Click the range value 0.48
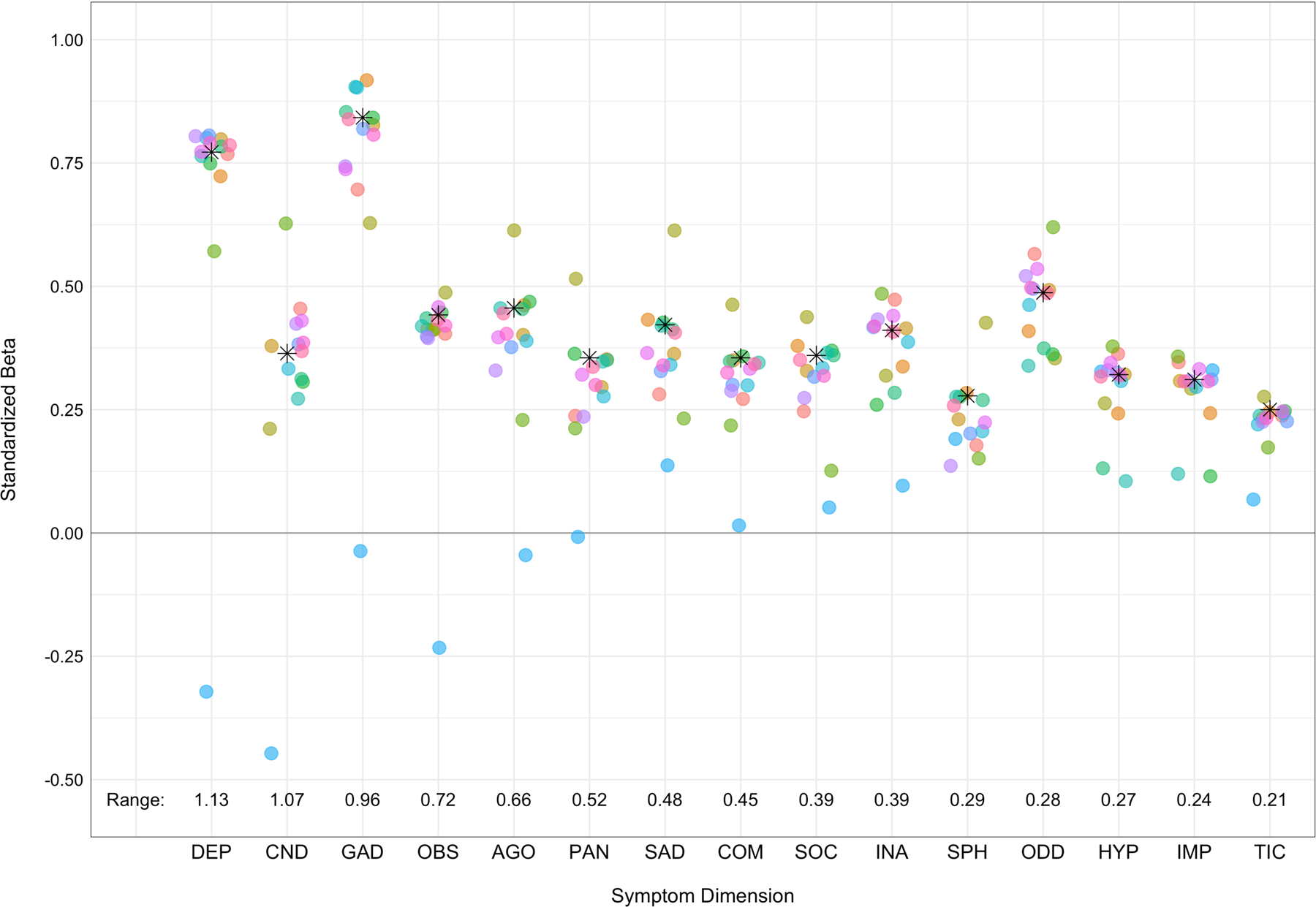Screen dimensions: 1316x907 point(665,800)
